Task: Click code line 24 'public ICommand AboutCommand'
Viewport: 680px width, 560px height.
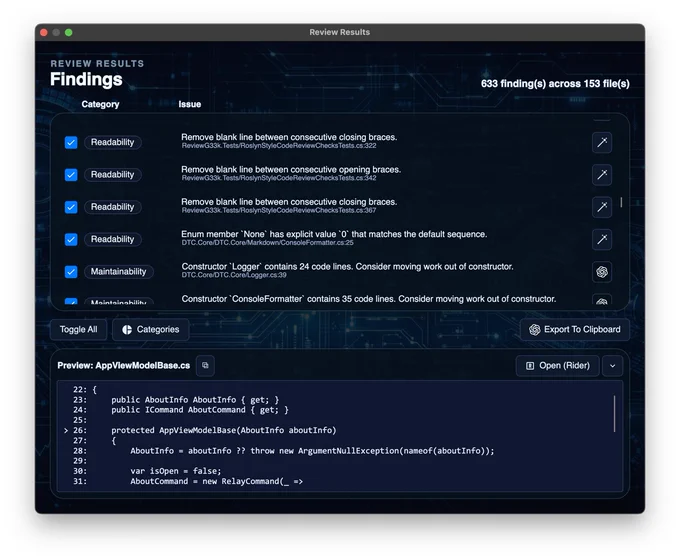Action: [200, 410]
